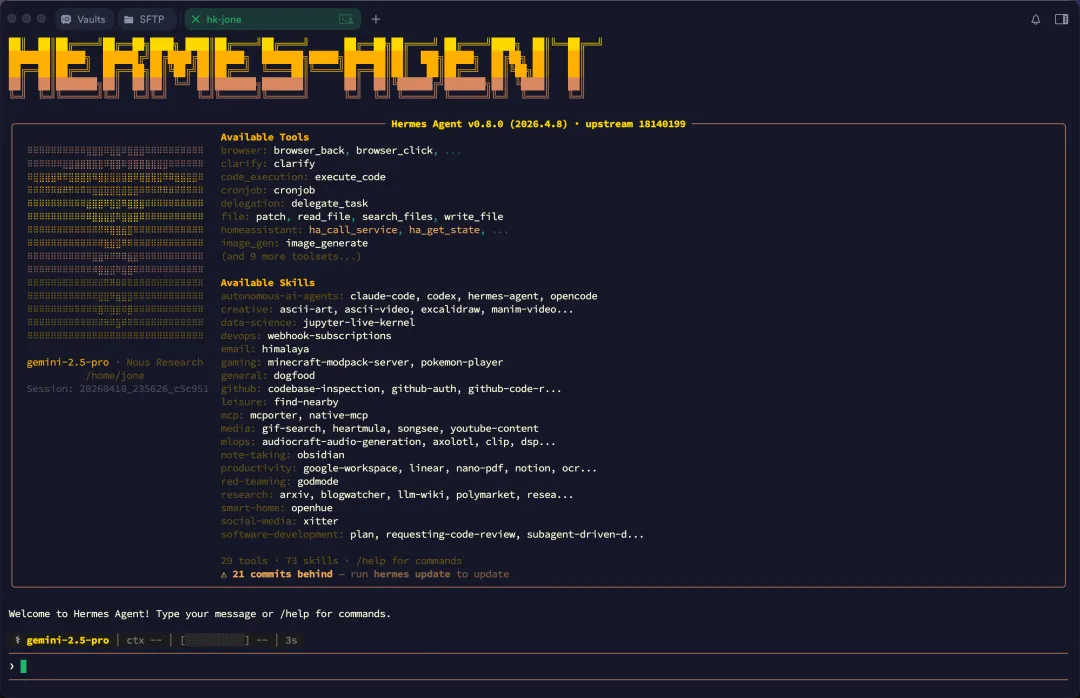1080x698 pixels.
Task: Click the 'image_generate' tool name
Action: (x=326, y=243)
